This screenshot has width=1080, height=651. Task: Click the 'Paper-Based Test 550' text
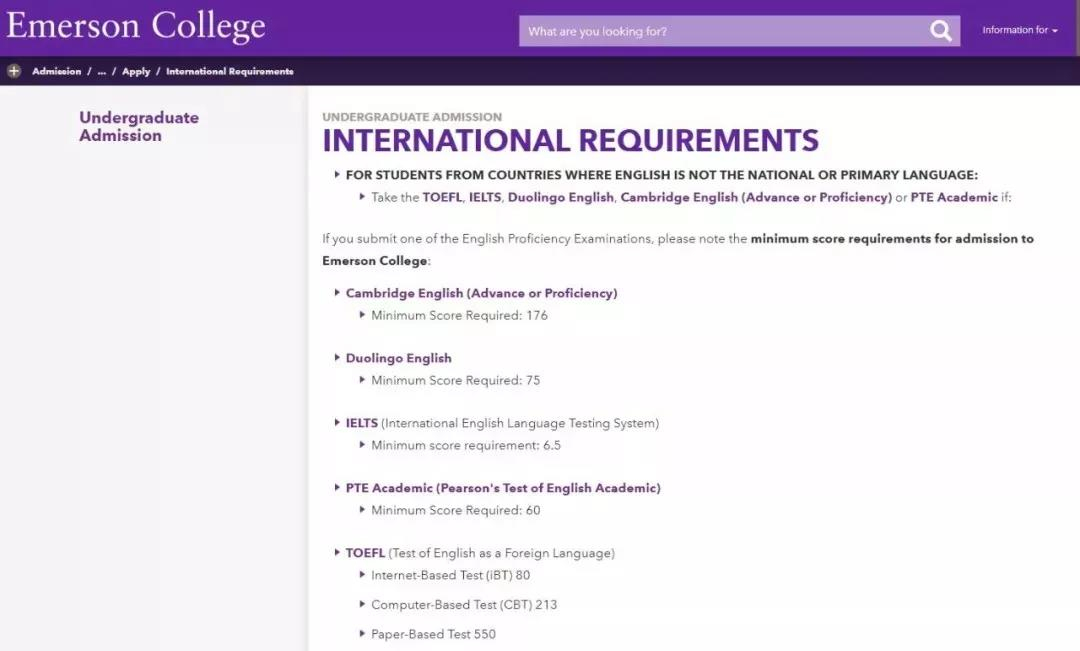(433, 634)
